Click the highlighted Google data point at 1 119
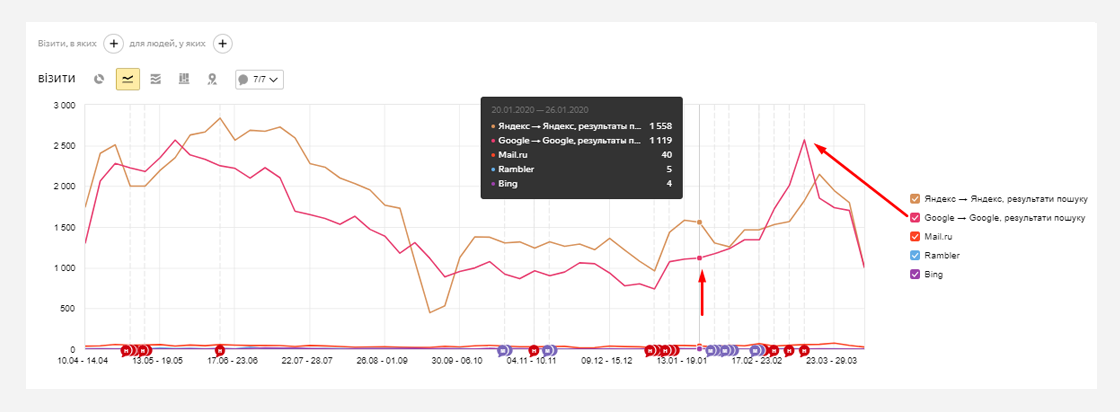1120x412 pixels. pyautogui.click(x=699, y=258)
